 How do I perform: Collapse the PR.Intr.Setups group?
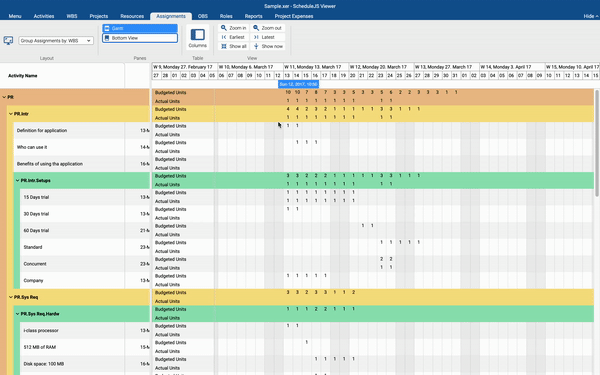pos(17,180)
